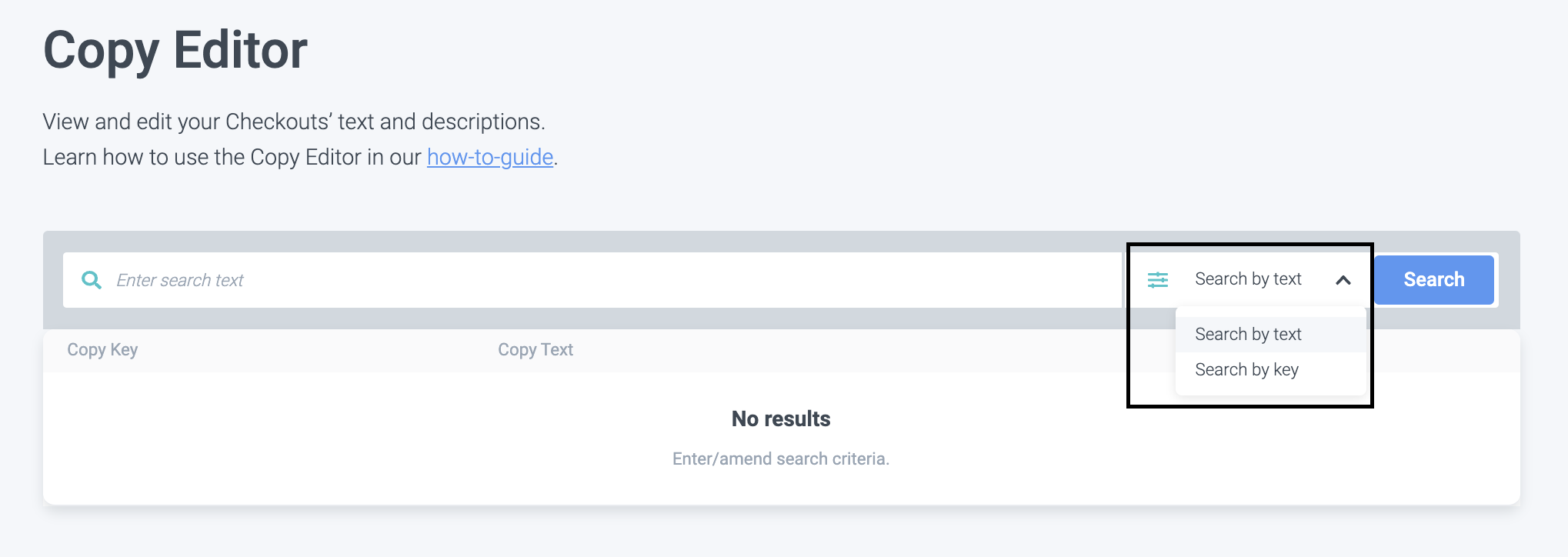Click the 'No results' heading
The image size is (1568, 557).
click(780, 419)
